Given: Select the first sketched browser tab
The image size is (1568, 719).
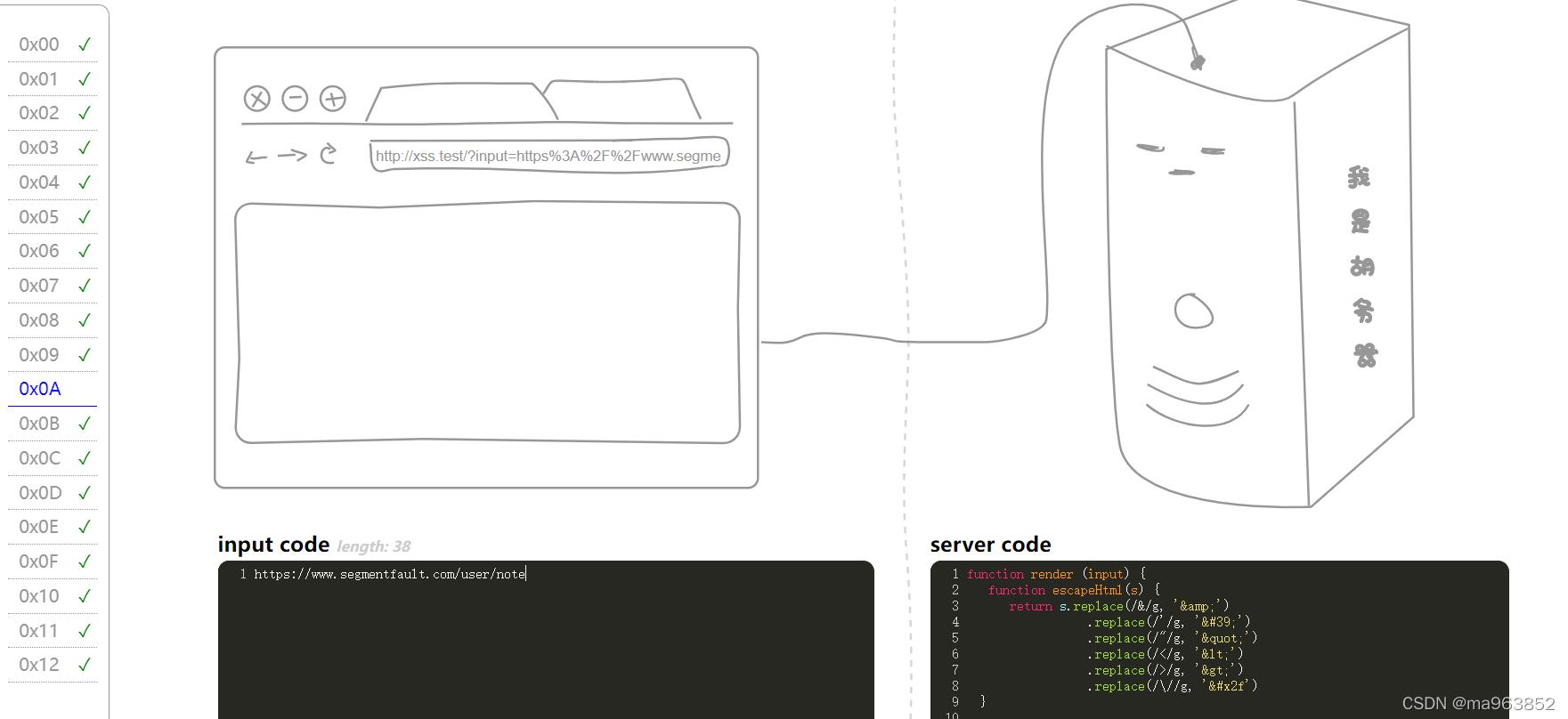Looking at the screenshot, I should [x=460, y=102].
